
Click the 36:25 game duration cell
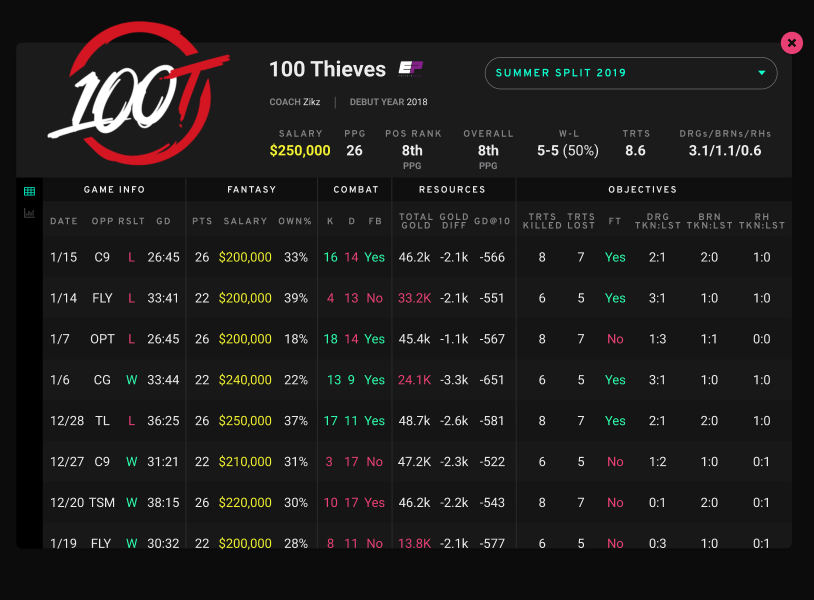pyautogui.click(x=163, y=421)
